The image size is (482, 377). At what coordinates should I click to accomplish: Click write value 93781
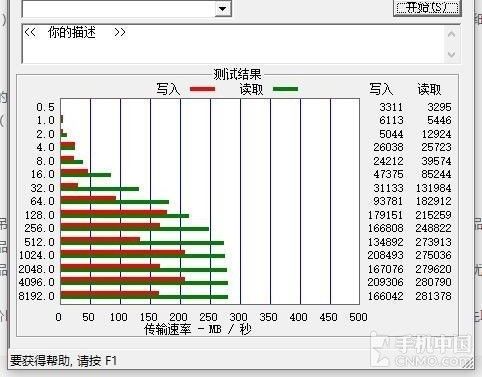click(388, 201)
